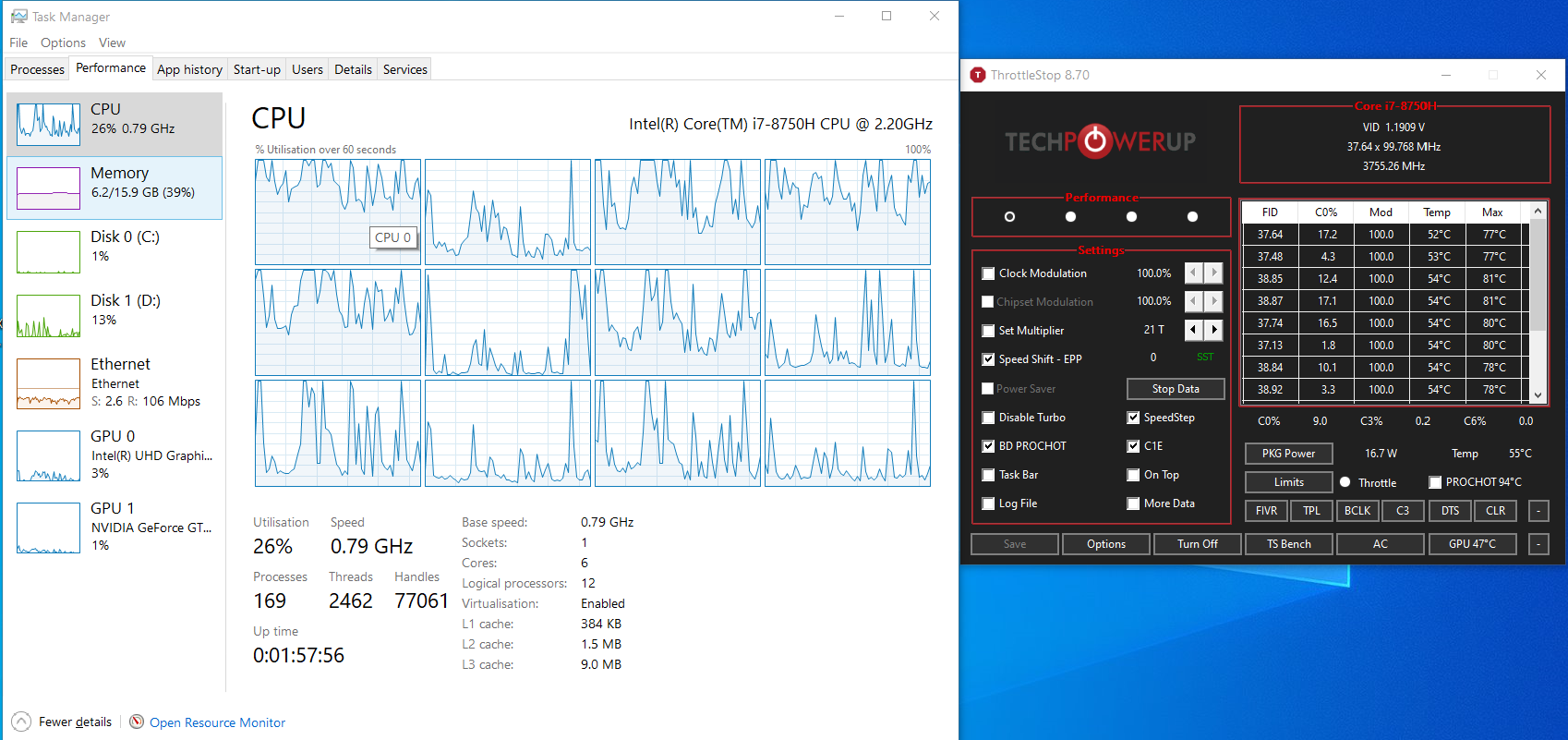Select GPU 1 NVIDIA GeForce
This screenshot has height=740, width=1568.
[115, 527]
